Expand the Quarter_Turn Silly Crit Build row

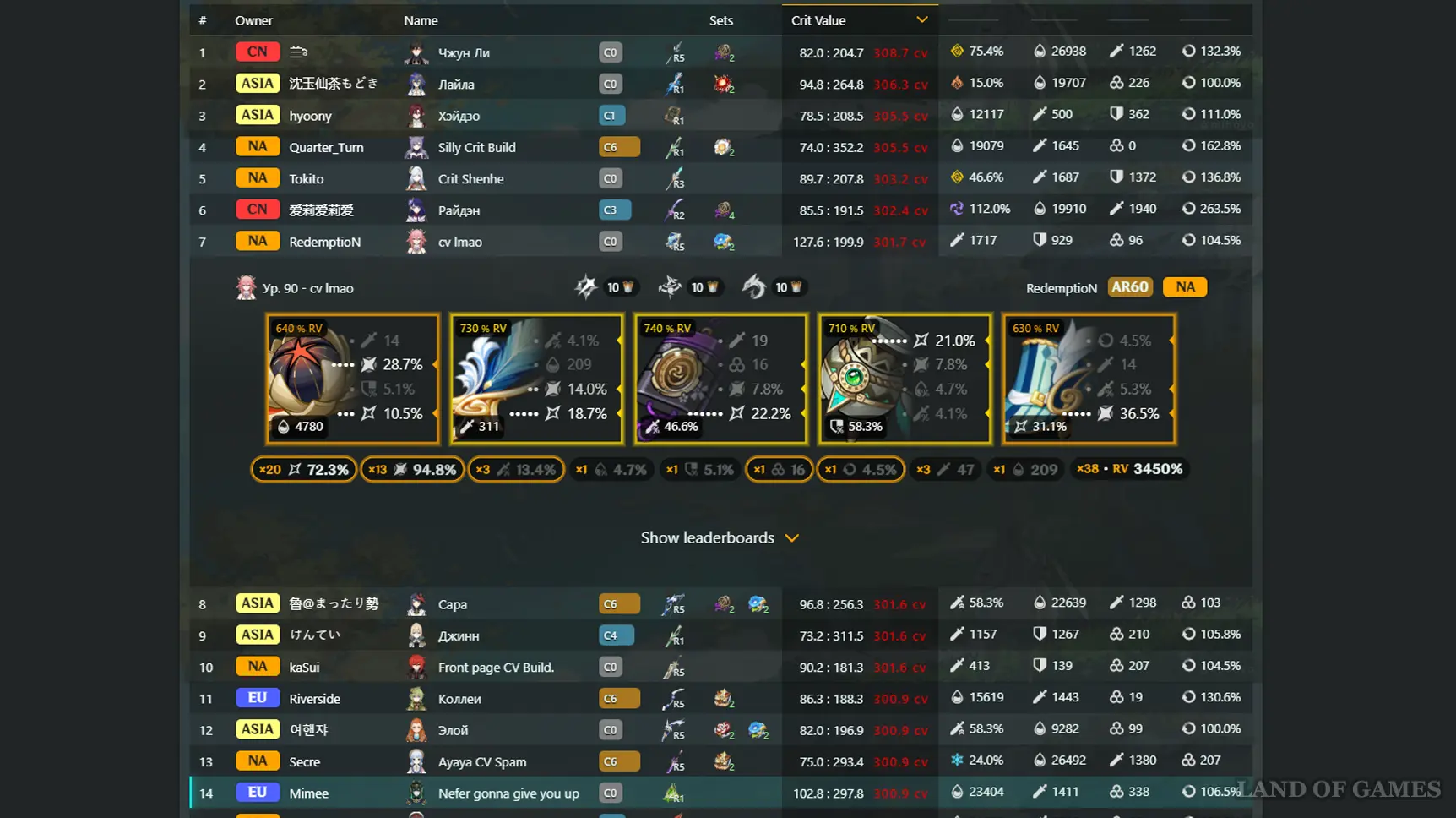[x=720, y=147]
